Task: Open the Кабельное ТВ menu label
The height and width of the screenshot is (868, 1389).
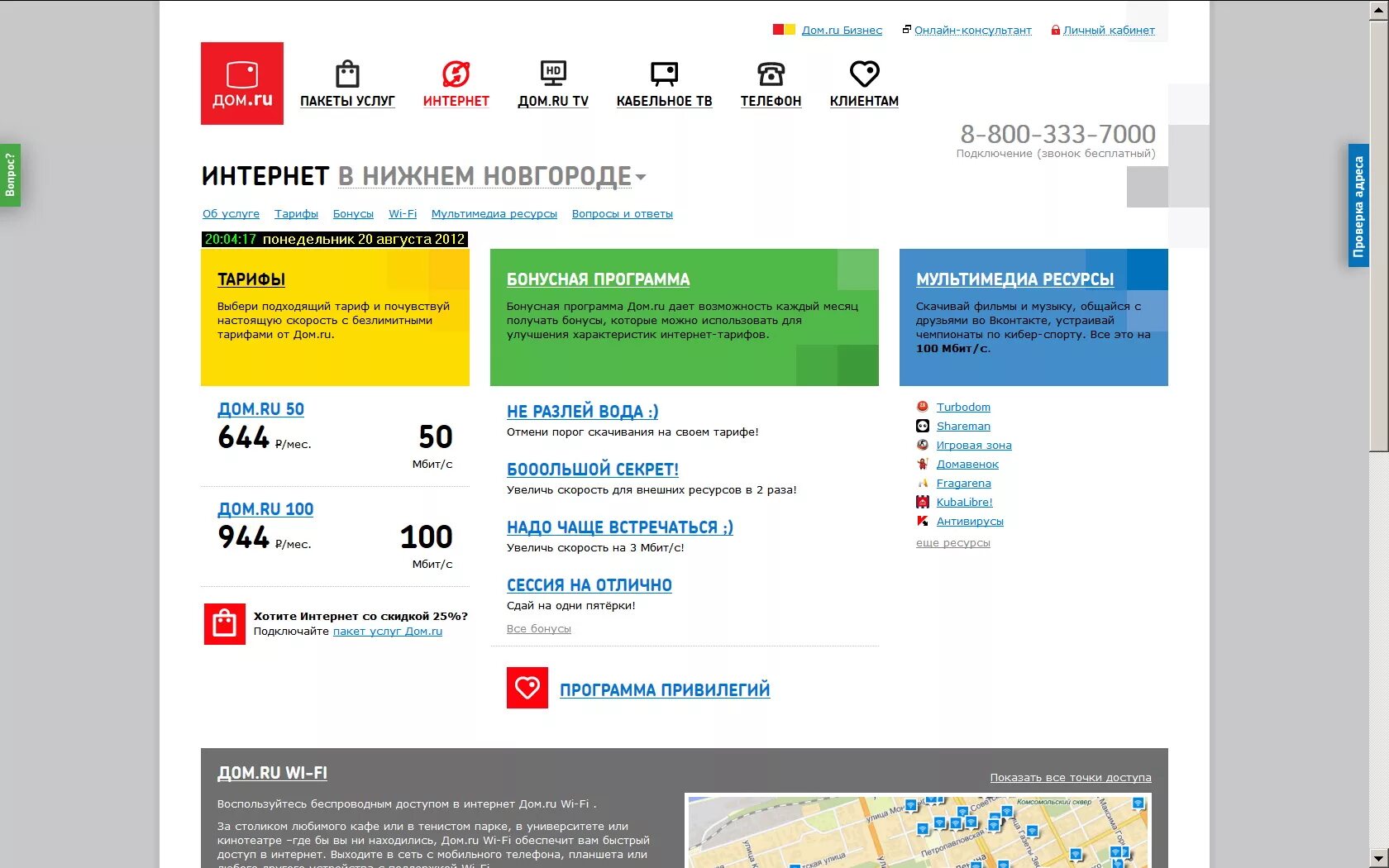Action: (x=664, y=101)
